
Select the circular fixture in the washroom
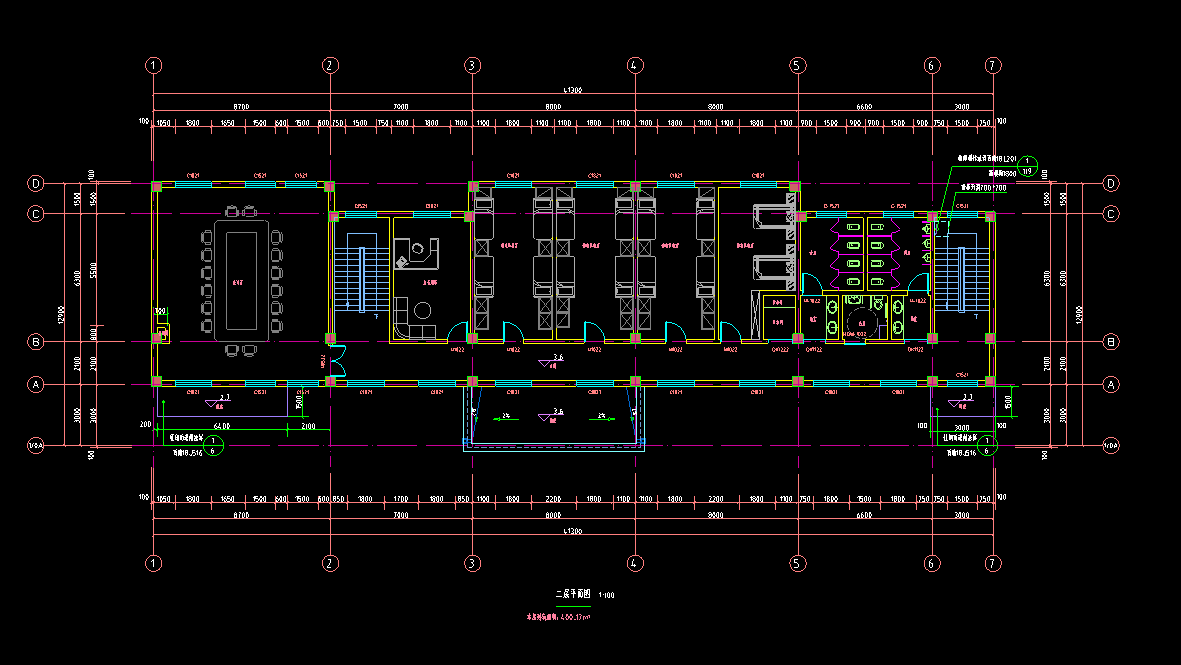tap(859, 322)
